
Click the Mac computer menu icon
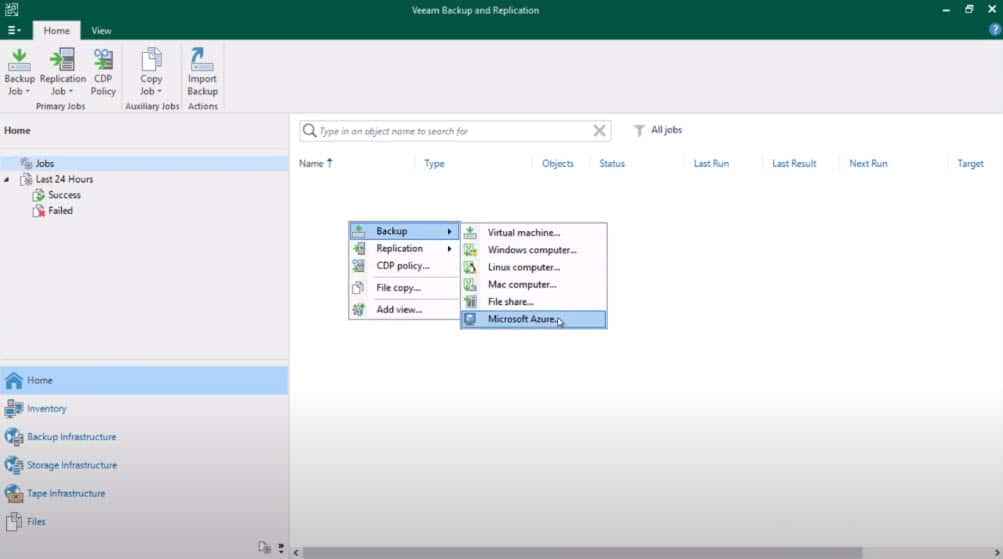[470, 285]
